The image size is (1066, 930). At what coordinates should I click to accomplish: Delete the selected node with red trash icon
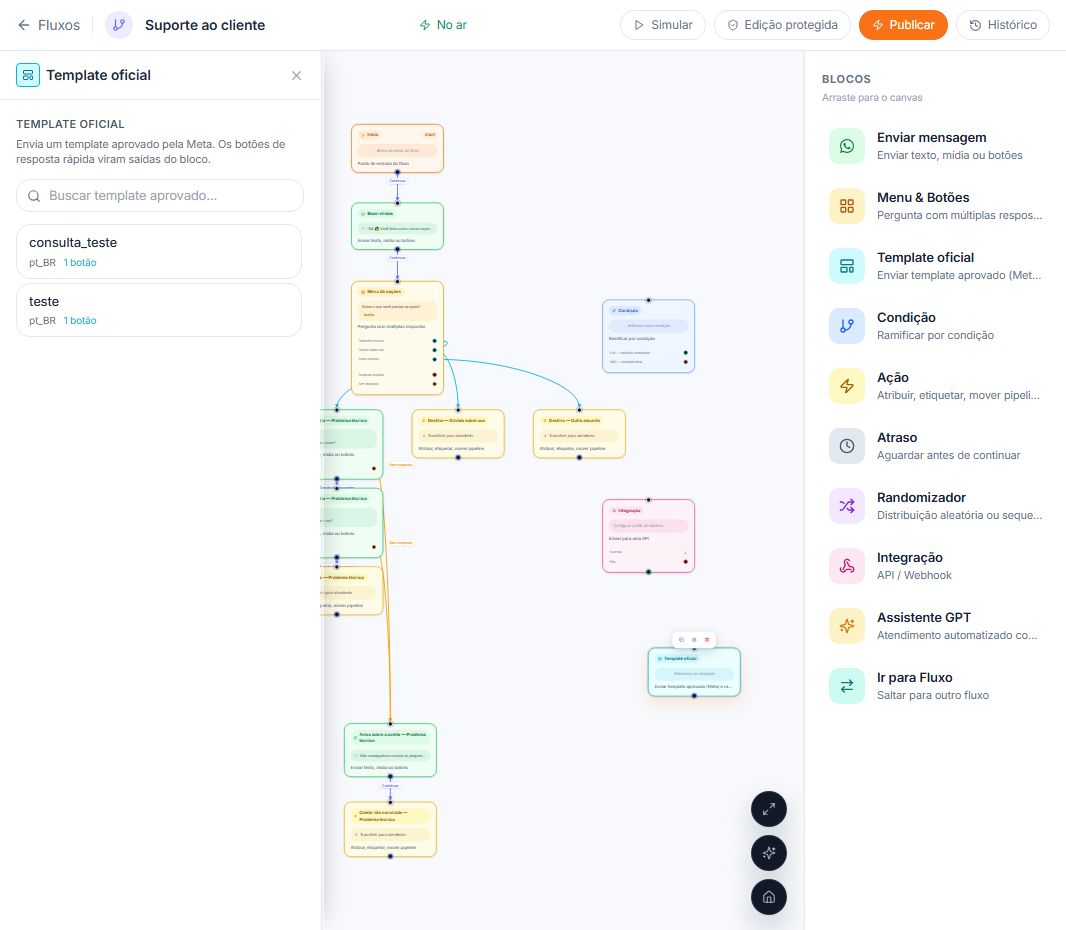tap(707, 640)
